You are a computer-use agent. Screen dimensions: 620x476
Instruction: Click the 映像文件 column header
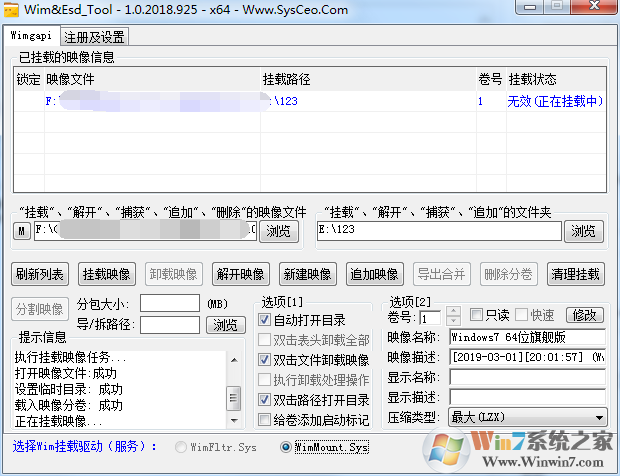pos(152,79)
